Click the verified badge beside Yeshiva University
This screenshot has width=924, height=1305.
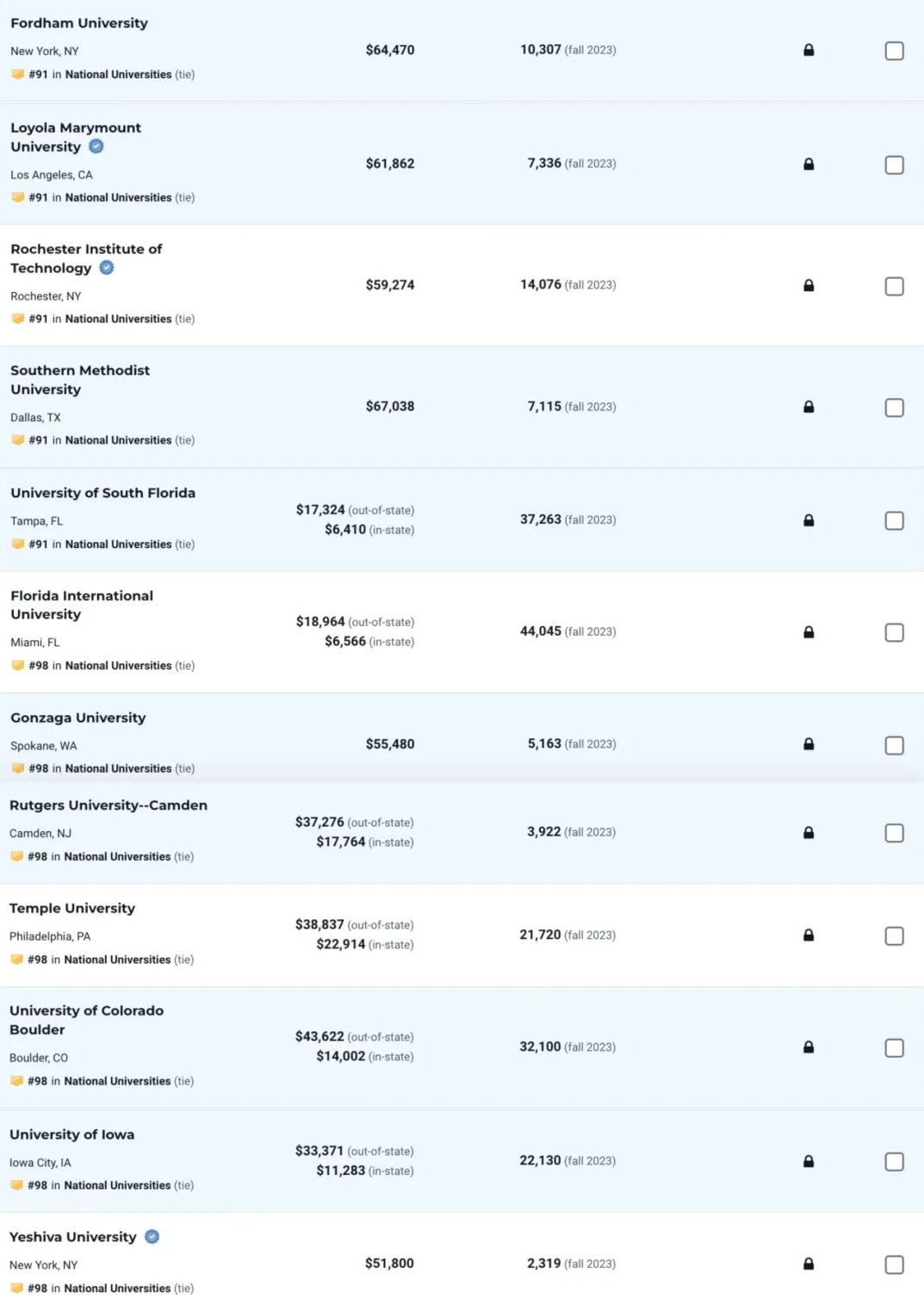(152, 1237)
